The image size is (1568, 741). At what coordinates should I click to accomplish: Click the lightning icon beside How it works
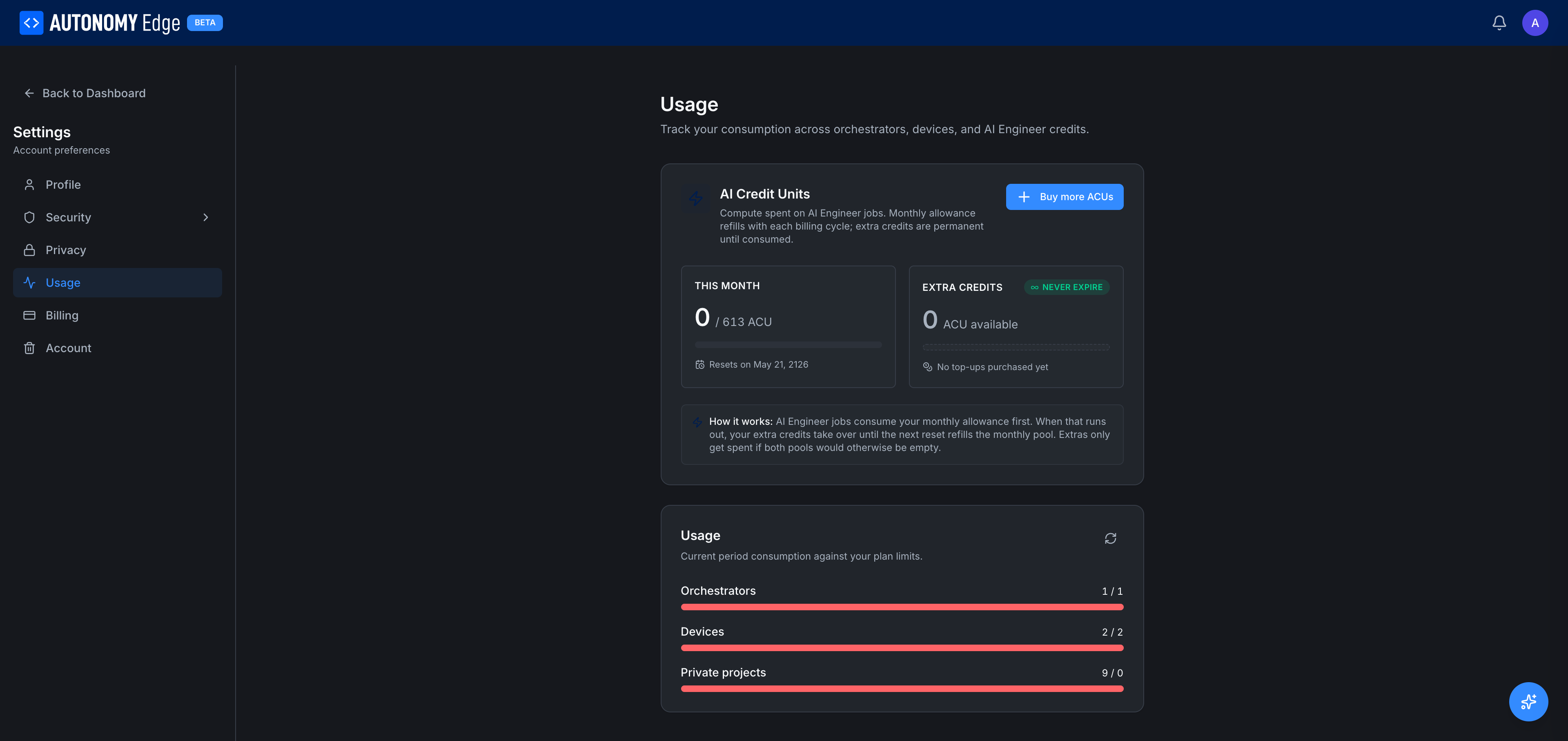pyautogui.click(x=697, y=422)
